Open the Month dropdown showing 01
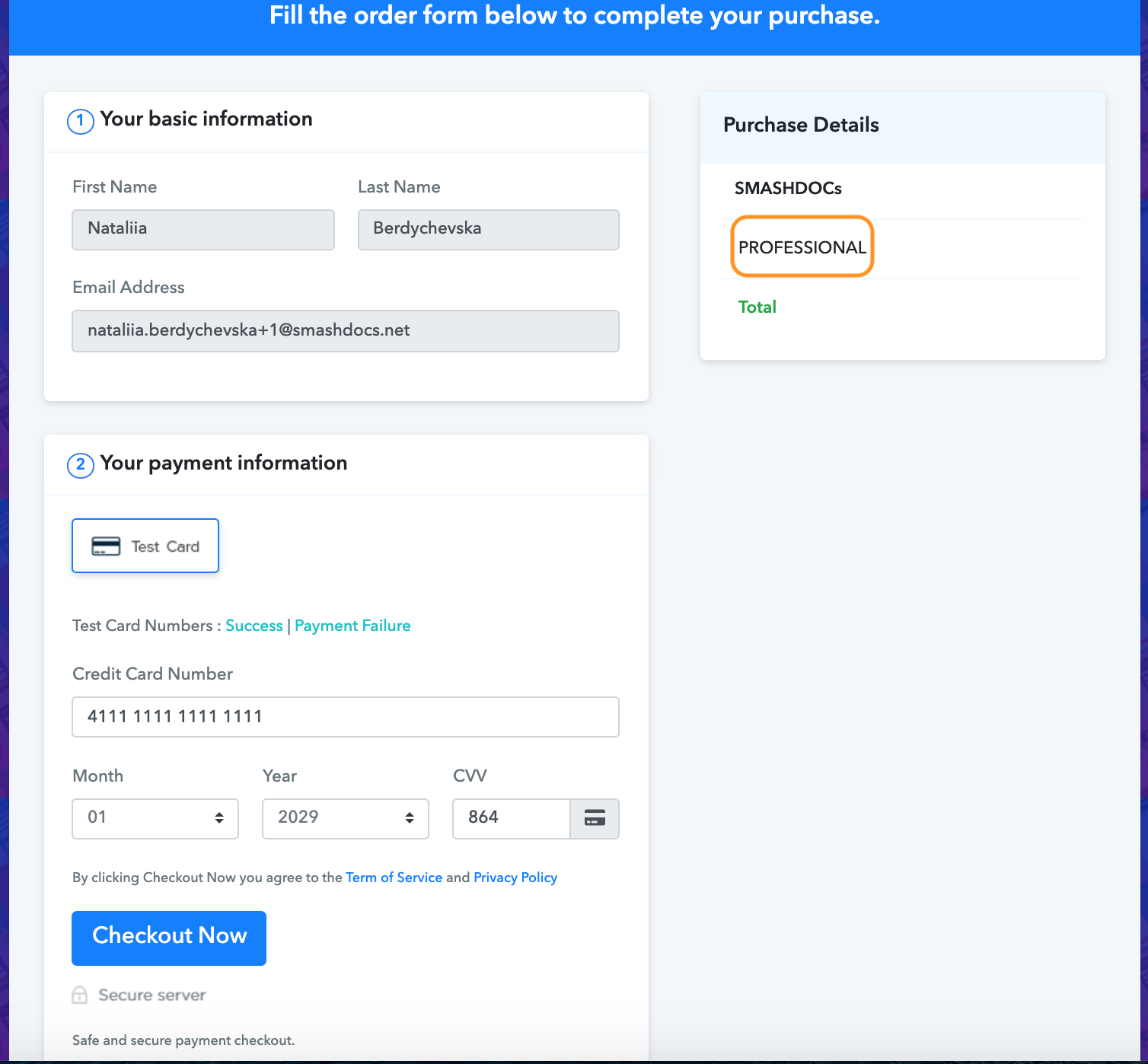This screenshot has width=1148, height=1064. click(155, 818)
